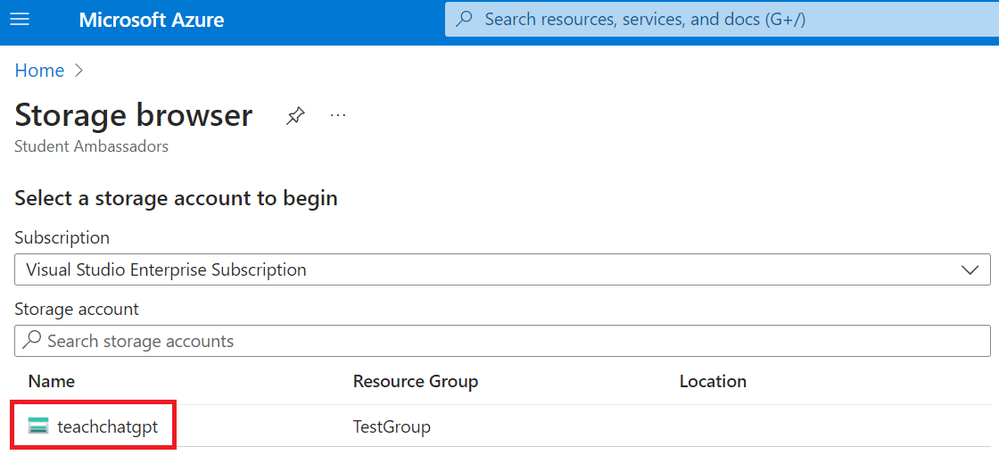Click the Microsoft Azure title

152,20
